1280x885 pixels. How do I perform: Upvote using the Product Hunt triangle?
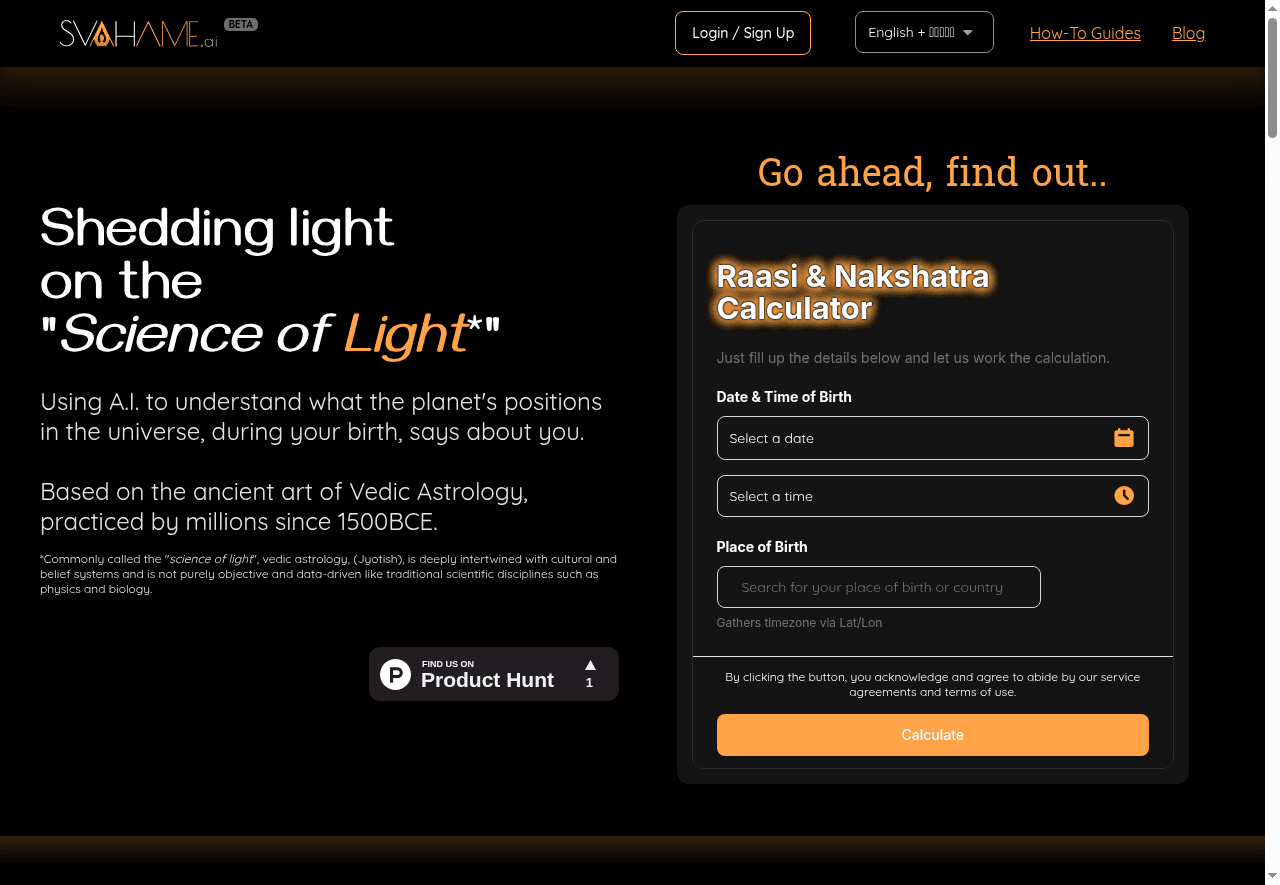(x=590, y=665)
